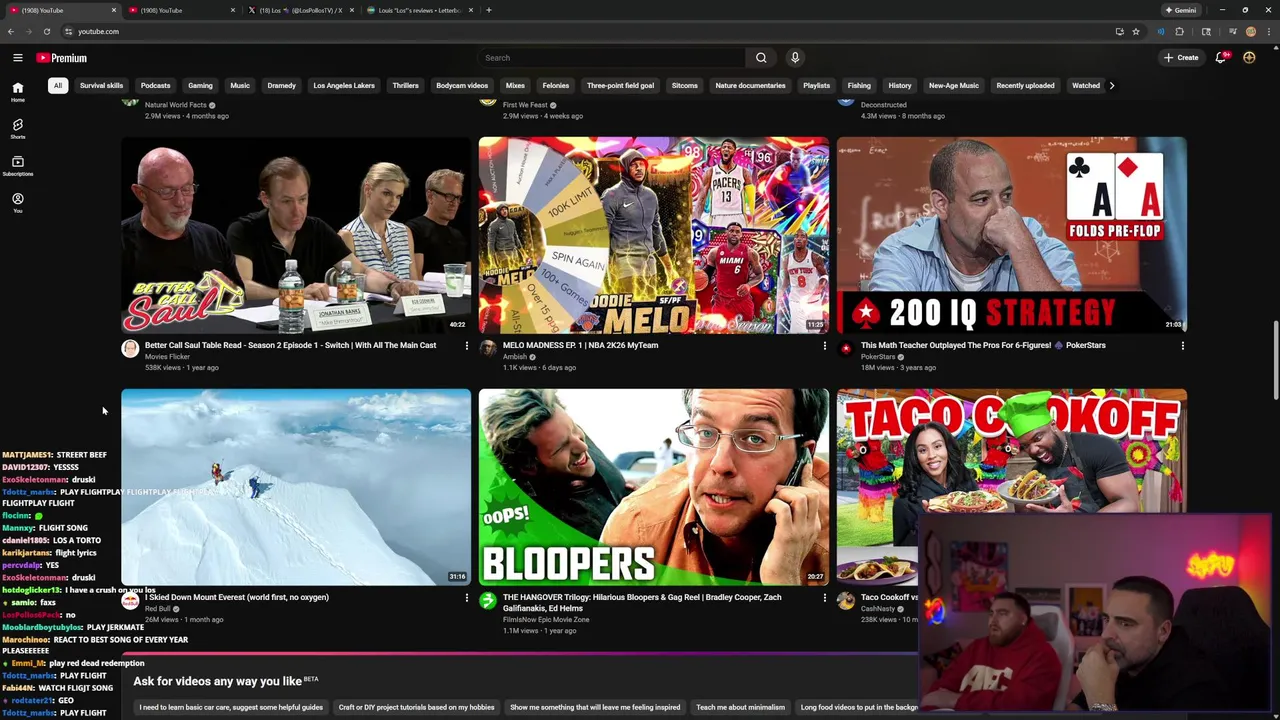Open options for Hangover Bloopers video
Image resolution: width=1280 pixels, height=720 pixels.
pos(824,598)
